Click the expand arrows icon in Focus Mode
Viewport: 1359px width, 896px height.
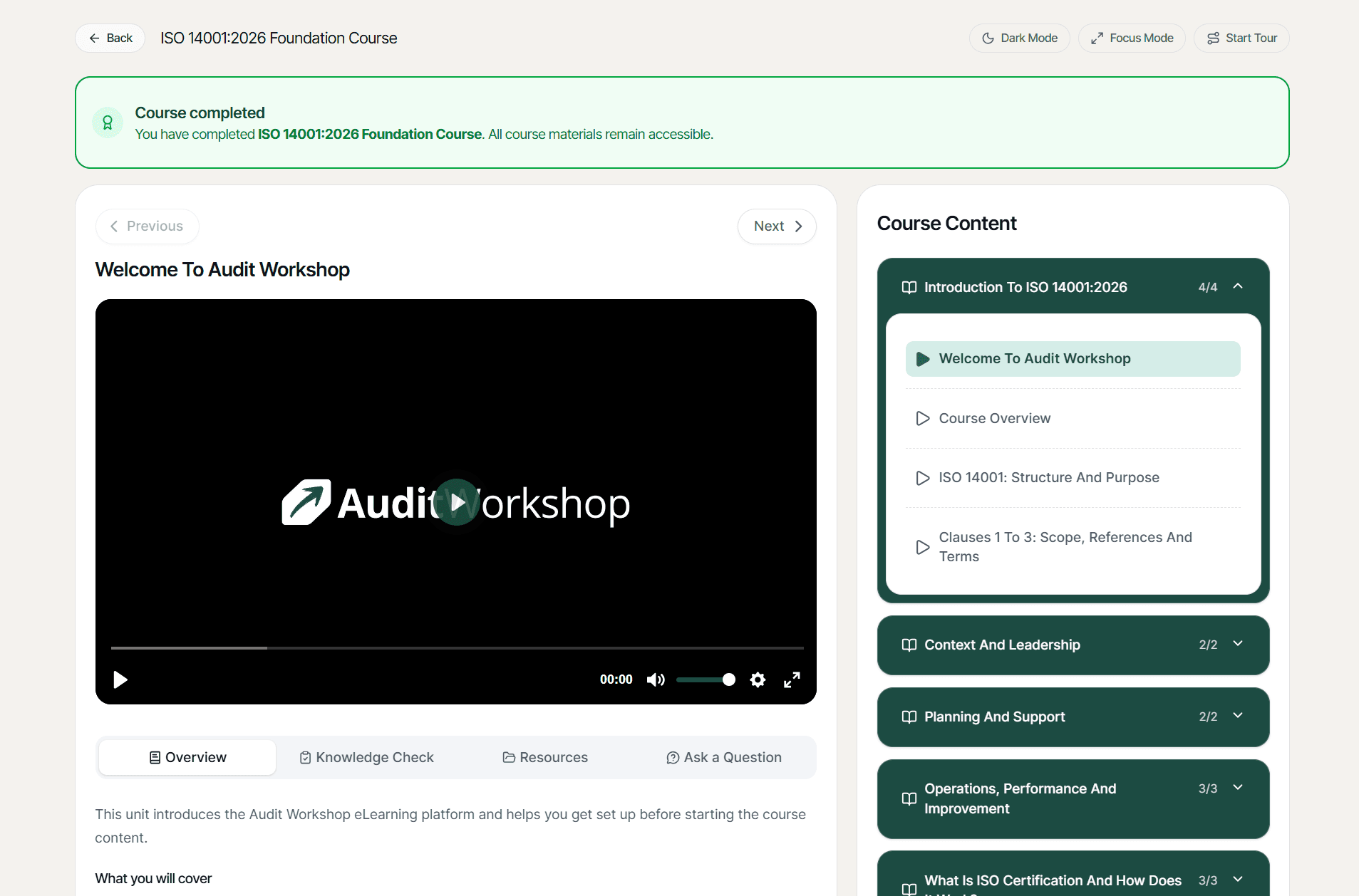[x=1097, y=38]
